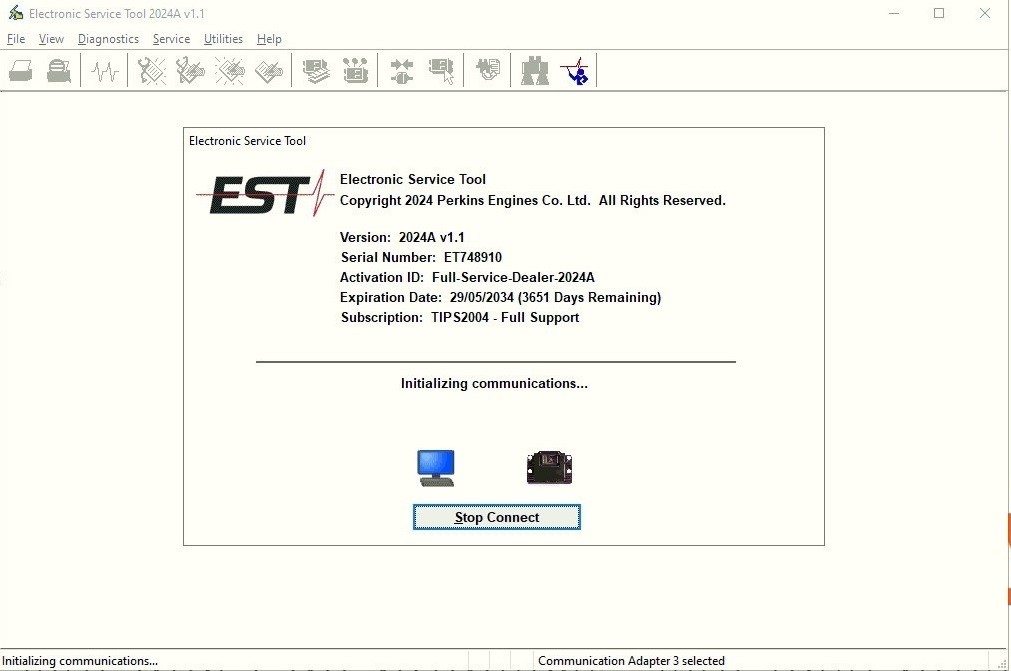Close the Electronic Service Tool window
Image resolution: width=1011 pixels, height=671 pixels.
(985, 13)
